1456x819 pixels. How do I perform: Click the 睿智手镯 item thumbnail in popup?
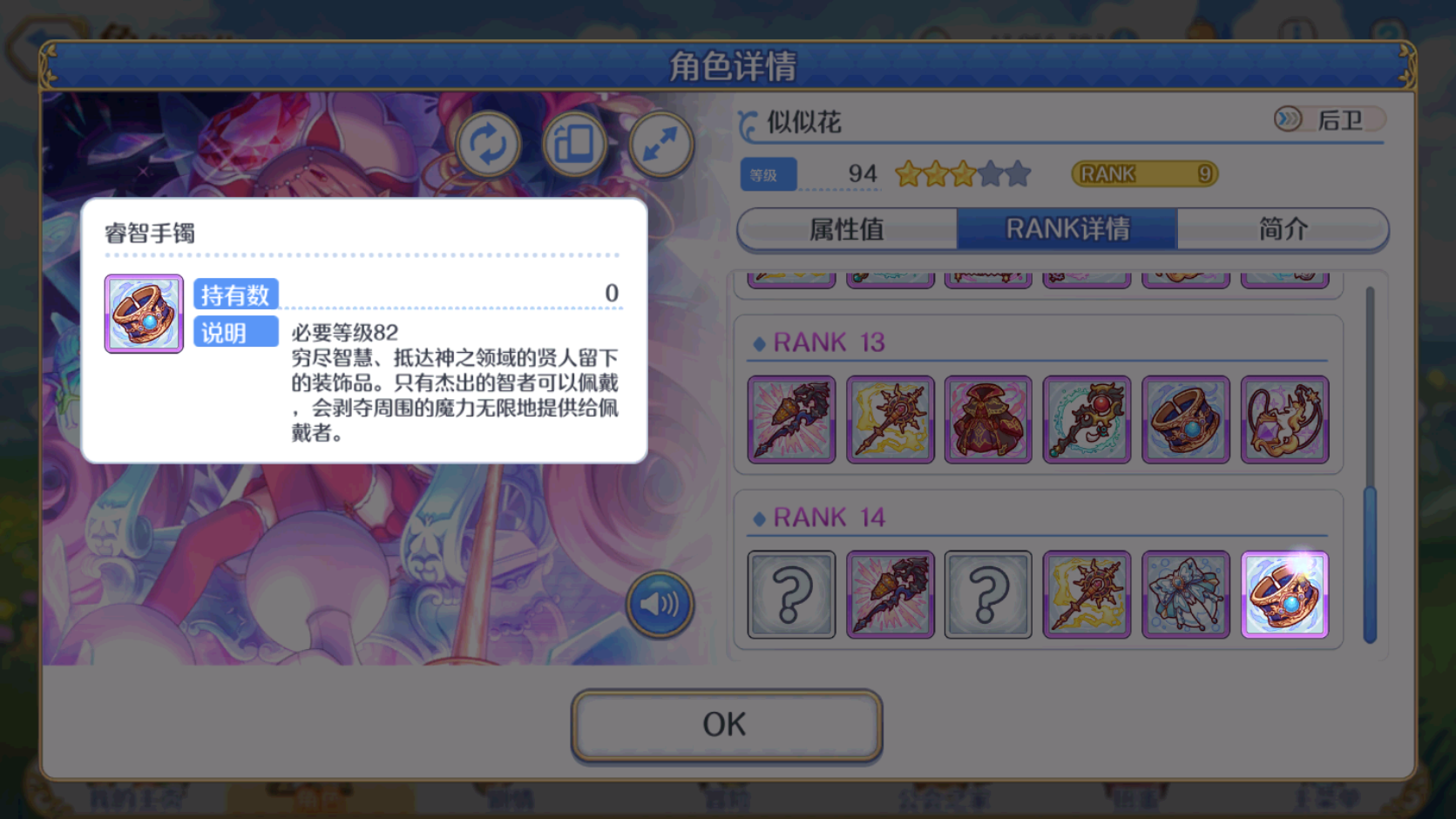click(144, 314)
